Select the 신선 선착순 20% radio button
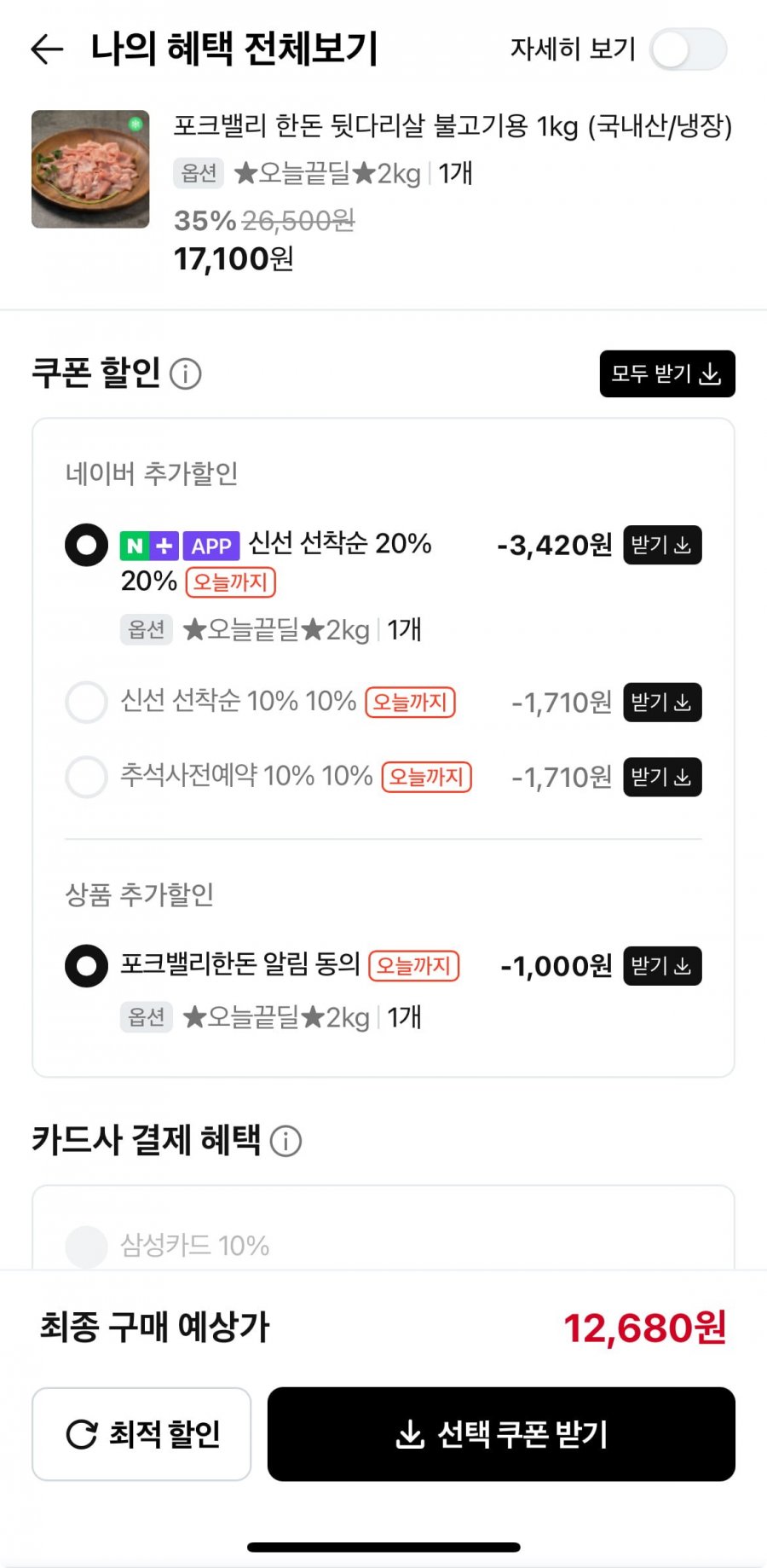This screenshot has height=1568, width=767. 86,545
